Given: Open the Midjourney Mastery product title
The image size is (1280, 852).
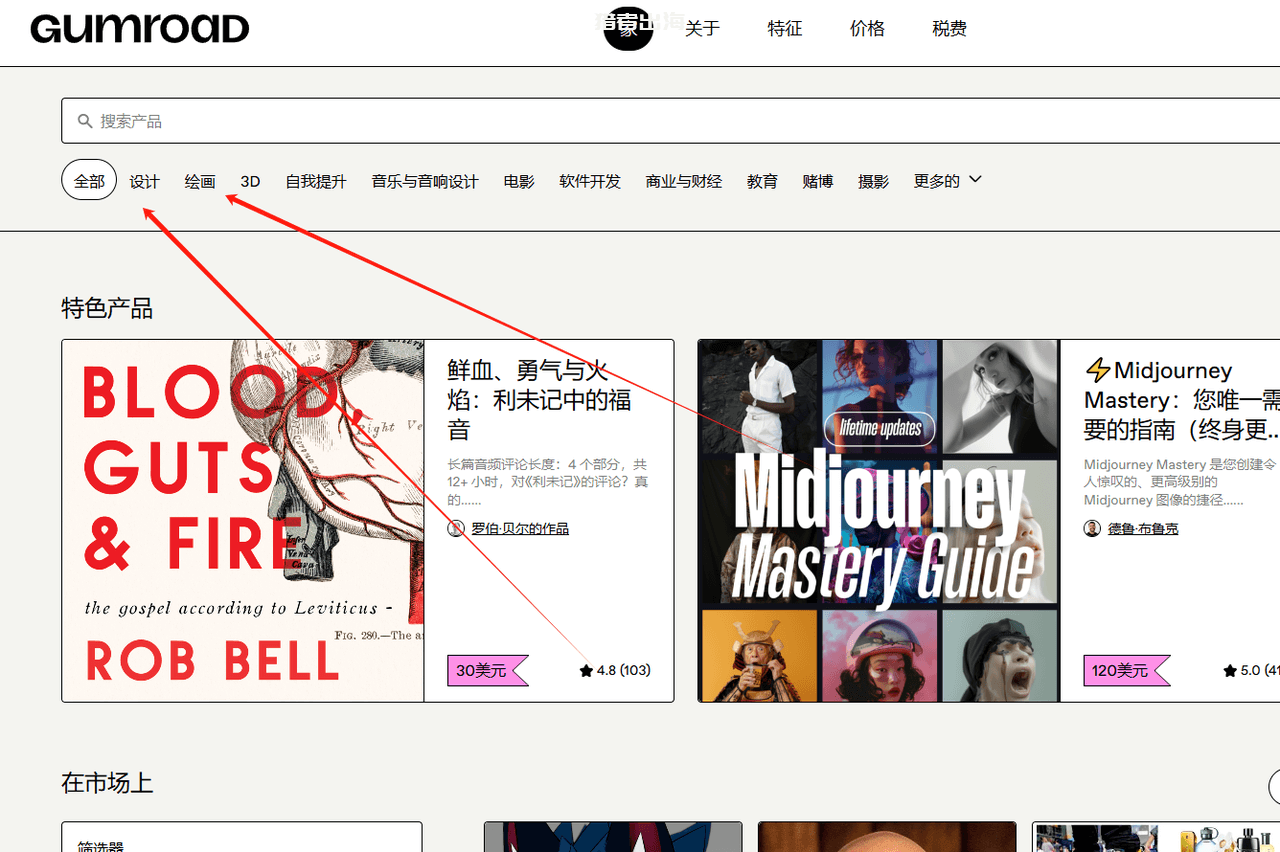Looking at the screenshot, I should click(1182, 400).
